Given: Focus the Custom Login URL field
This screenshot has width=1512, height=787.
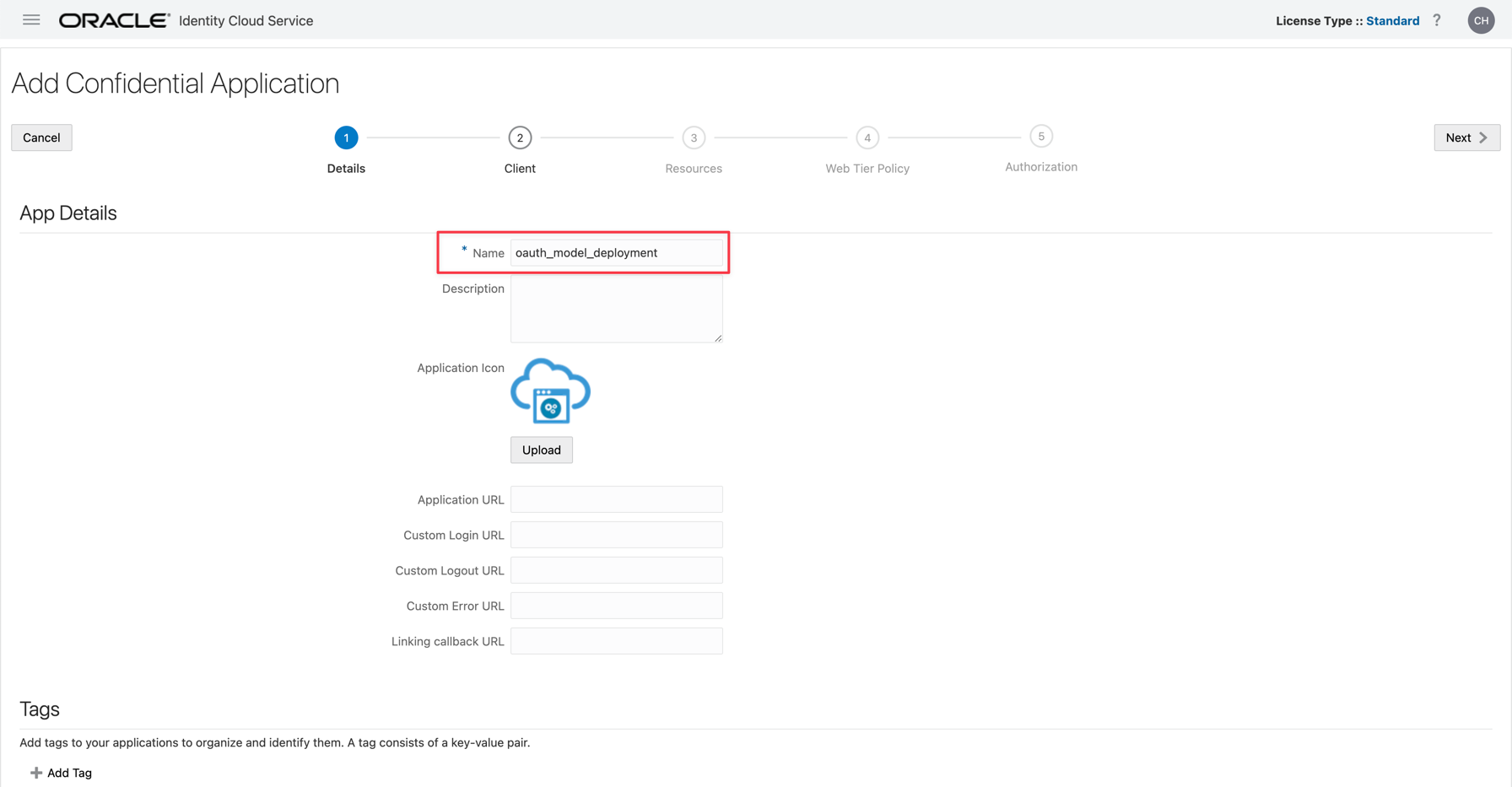Looking at the screenshot, I should [x=616, y=535].
